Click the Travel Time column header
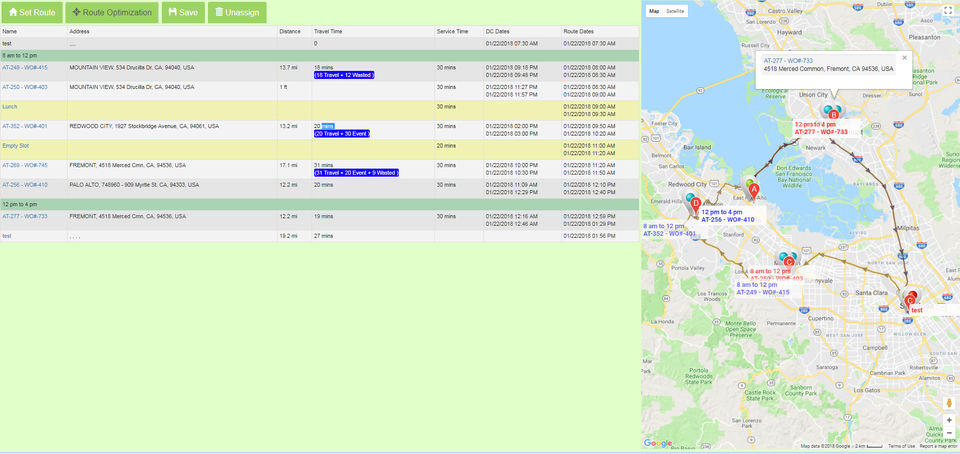 (373, 31)
